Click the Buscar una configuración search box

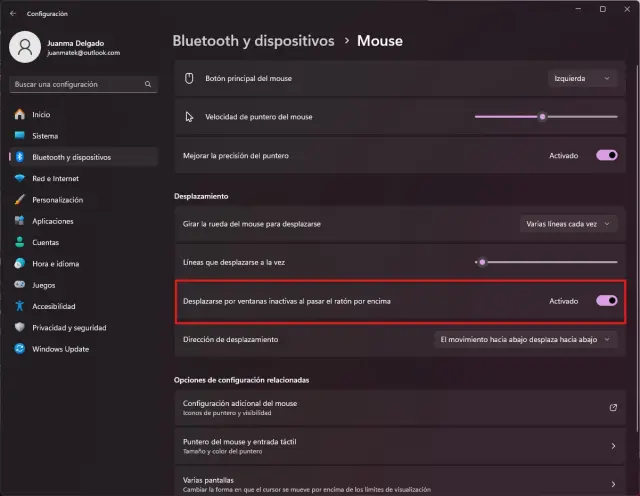click(82, 84)
